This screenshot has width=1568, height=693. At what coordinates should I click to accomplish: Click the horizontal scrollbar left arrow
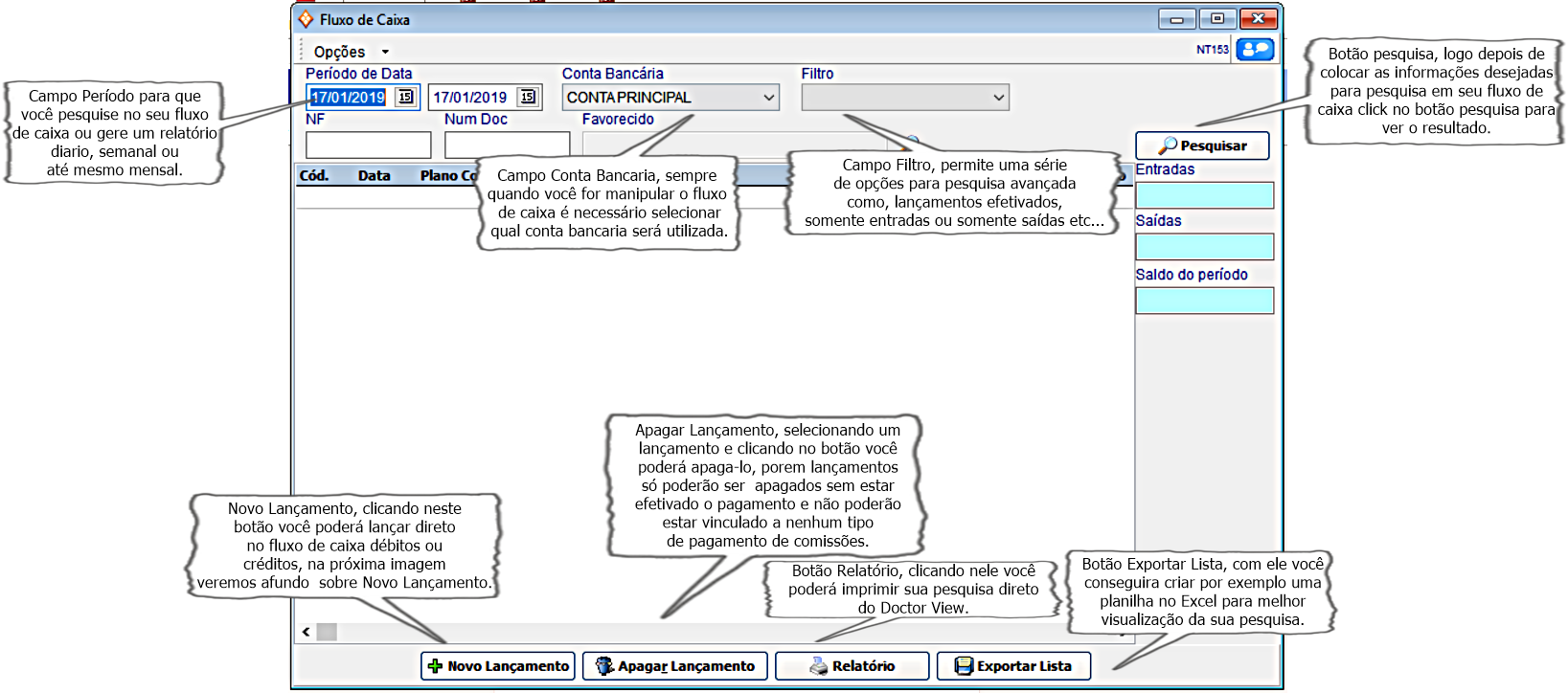306,632
